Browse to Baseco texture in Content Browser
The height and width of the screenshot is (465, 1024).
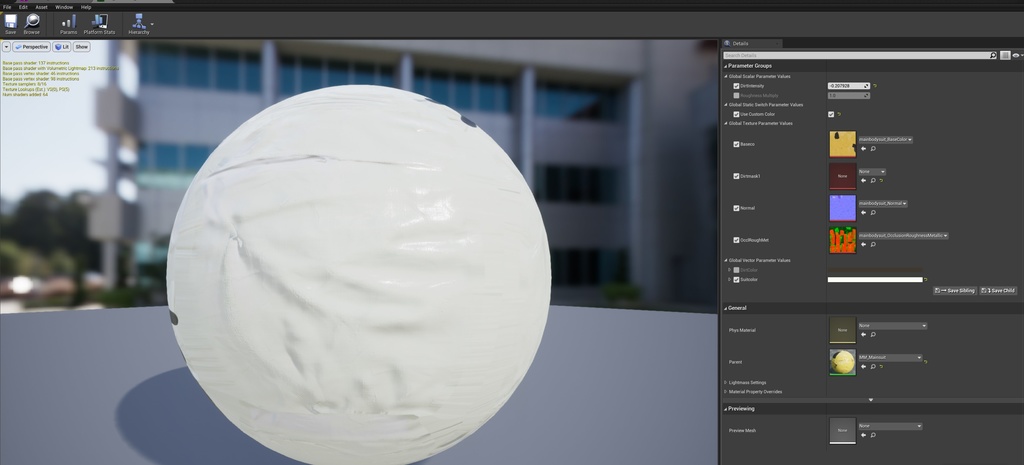tap(872, 149)
